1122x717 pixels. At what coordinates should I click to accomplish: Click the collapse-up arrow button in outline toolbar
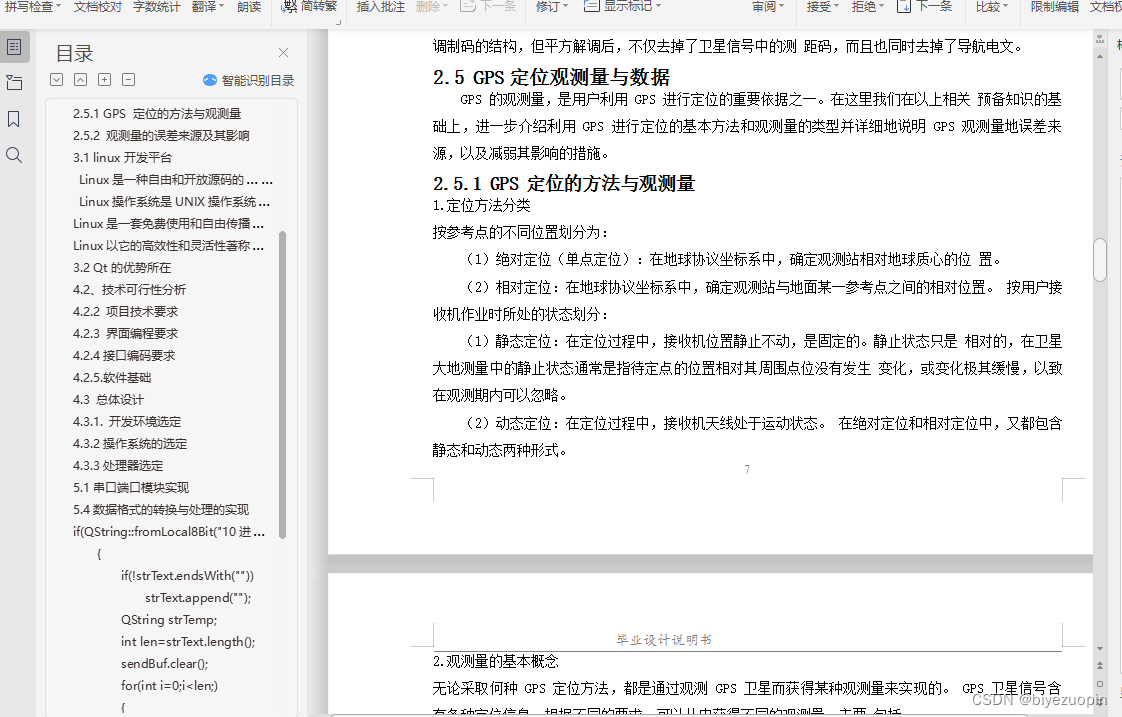(81, 79)
